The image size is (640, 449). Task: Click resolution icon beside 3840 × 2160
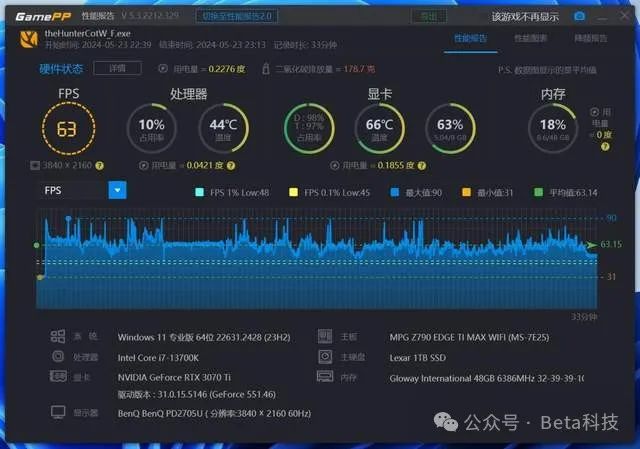[x=35, y=165]
